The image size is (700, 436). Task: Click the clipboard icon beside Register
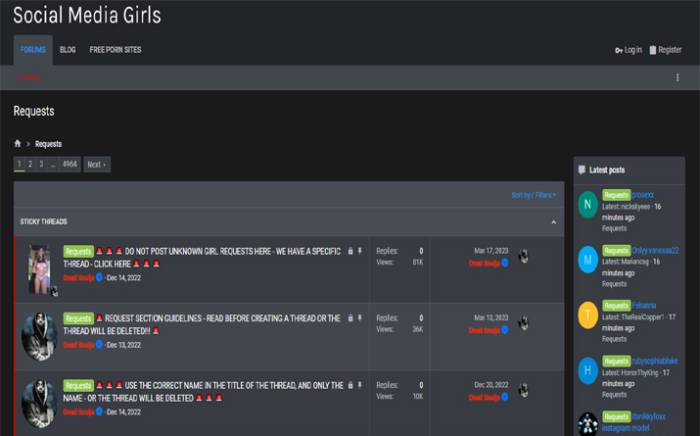[653, 50]
